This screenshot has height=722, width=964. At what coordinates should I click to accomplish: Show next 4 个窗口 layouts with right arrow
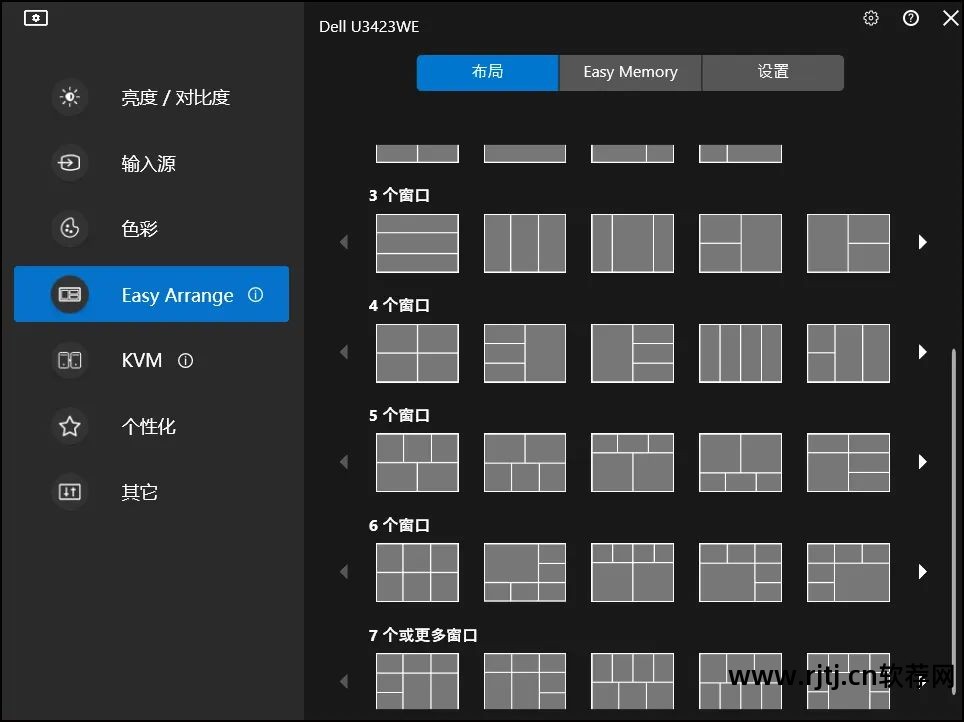click(x=922, y=352)
